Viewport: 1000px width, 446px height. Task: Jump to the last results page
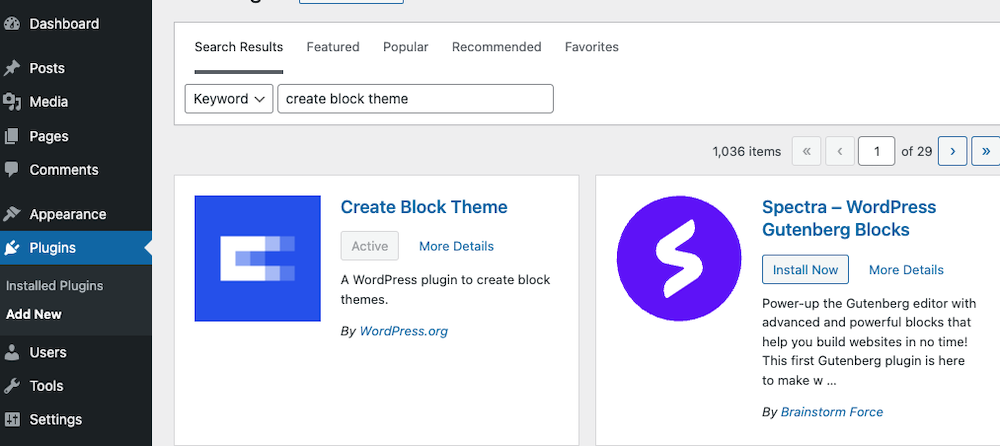pos(986,151)
